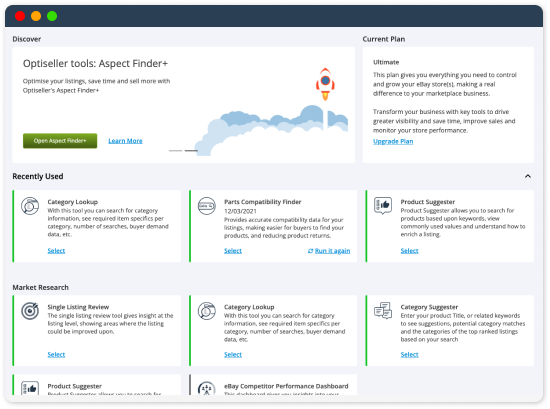Click the Discover section heading
The image size is (550, 409).
point(27,39)
